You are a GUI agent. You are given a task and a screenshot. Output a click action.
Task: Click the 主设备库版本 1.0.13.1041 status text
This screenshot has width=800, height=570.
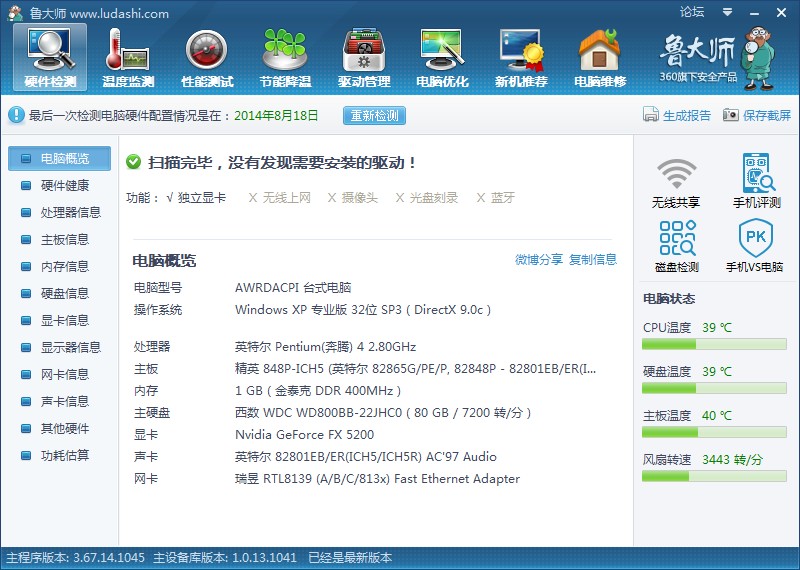click(x=225, y=557)
